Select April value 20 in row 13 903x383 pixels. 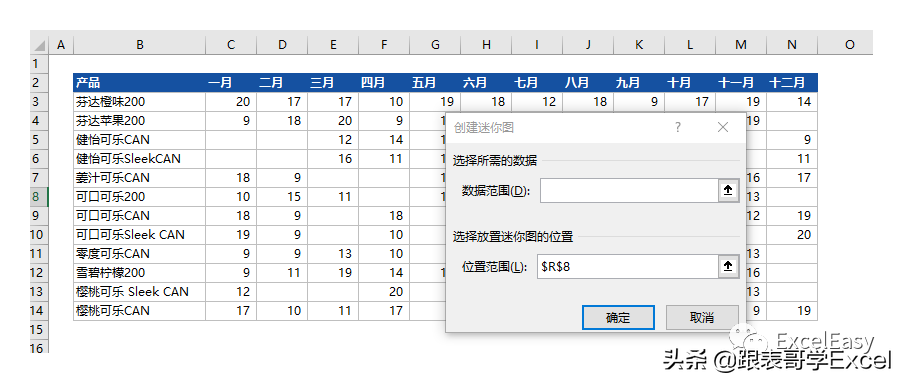click(384, 291)
